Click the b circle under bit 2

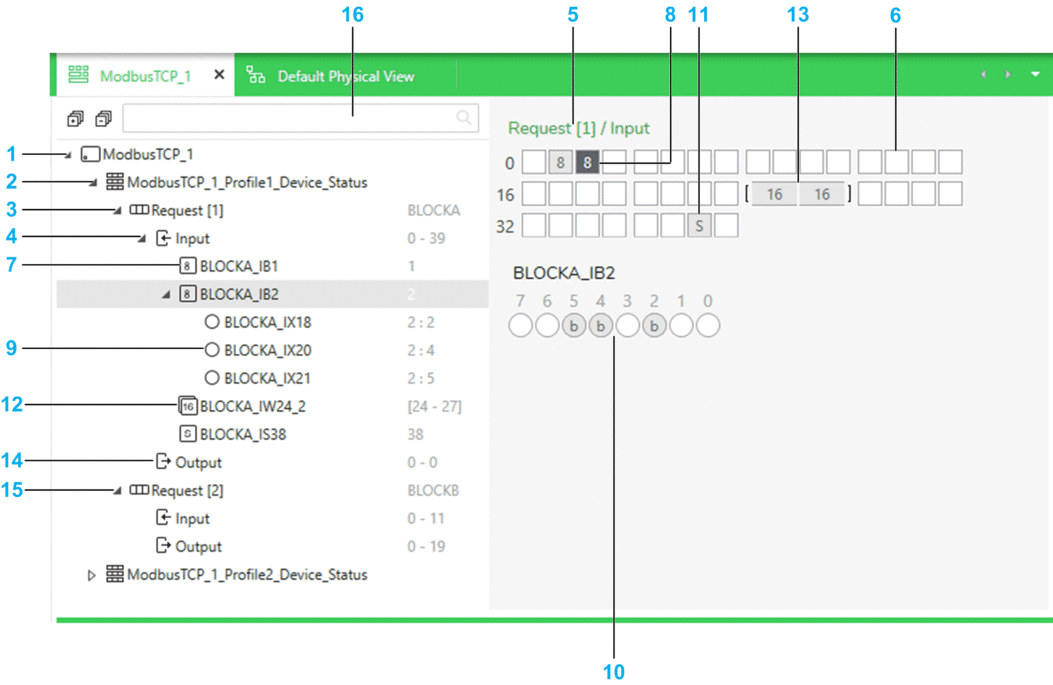point(654,326)
